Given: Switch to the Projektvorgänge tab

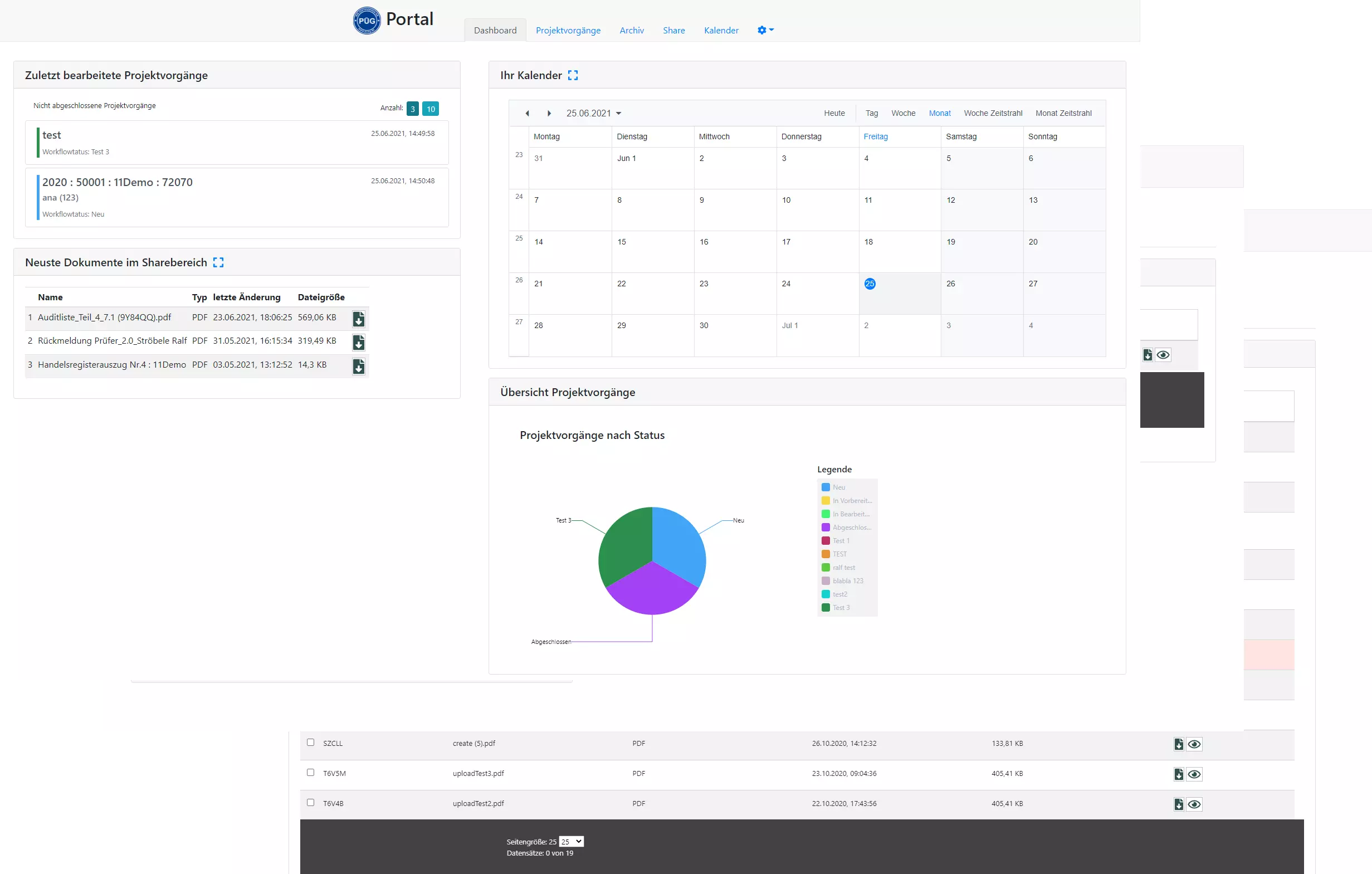Looking at the screenshot, I should click(x=568, y=30).
